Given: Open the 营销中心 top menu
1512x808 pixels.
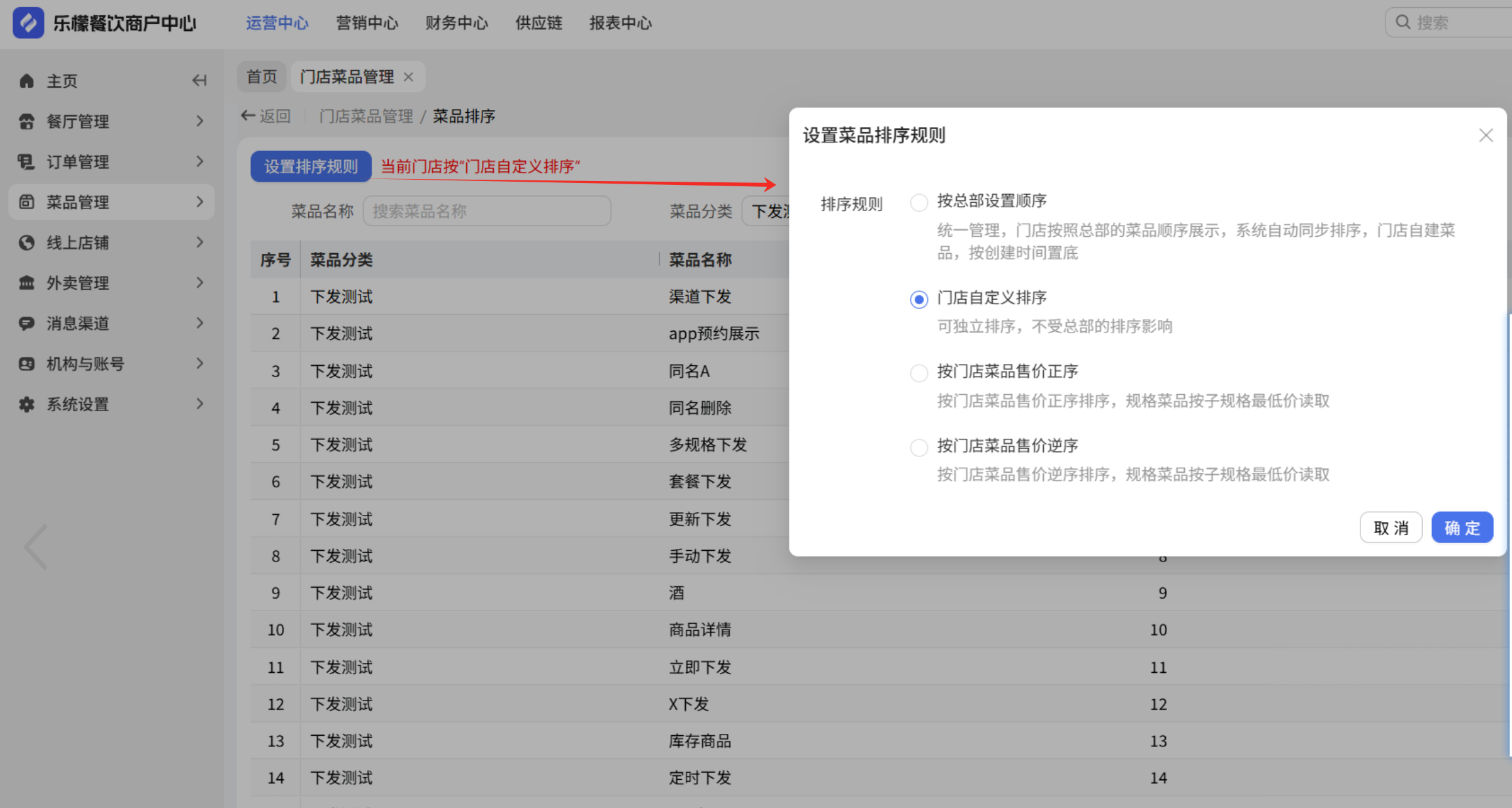Looking at the screenshot, I should (367, 23).
